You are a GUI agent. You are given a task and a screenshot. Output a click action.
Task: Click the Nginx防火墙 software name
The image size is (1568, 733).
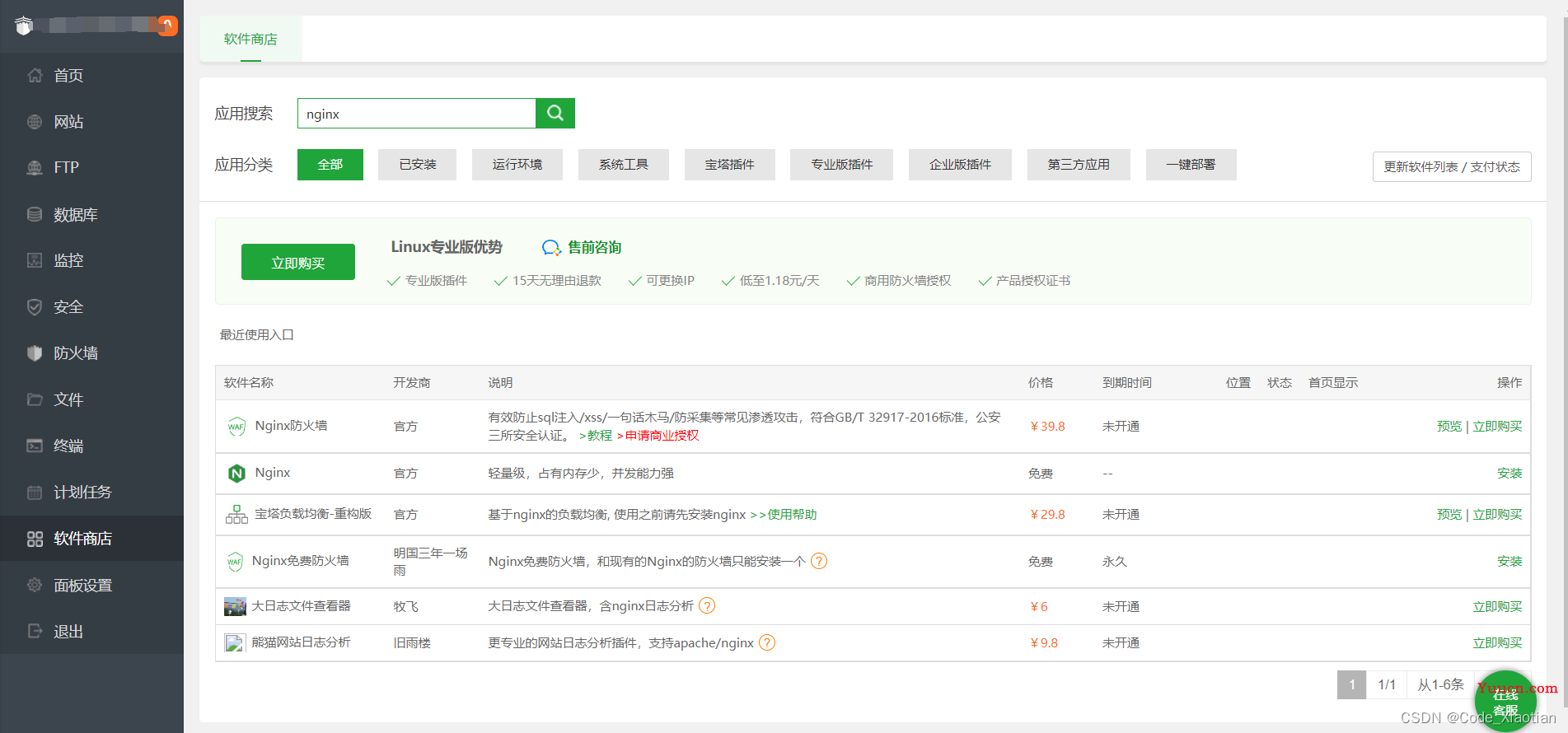pyautogui.click(x=292, y=426)
